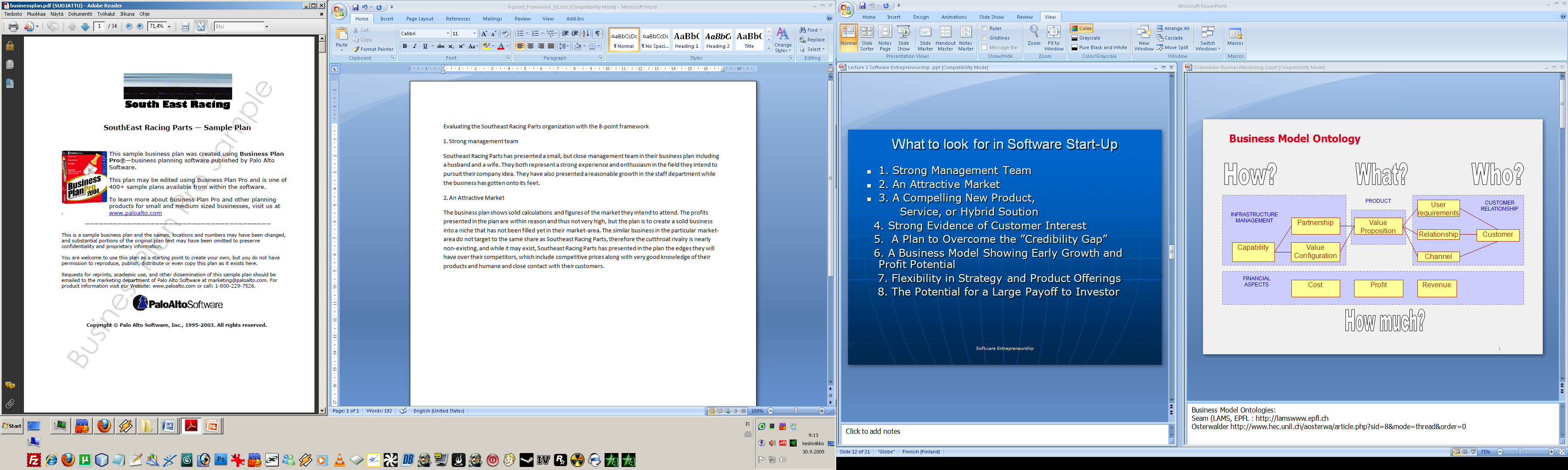Click the Word zoom slider
The height and width of the screenshot is (470, 1568).
pyautogui.click(x=796, y=411)
